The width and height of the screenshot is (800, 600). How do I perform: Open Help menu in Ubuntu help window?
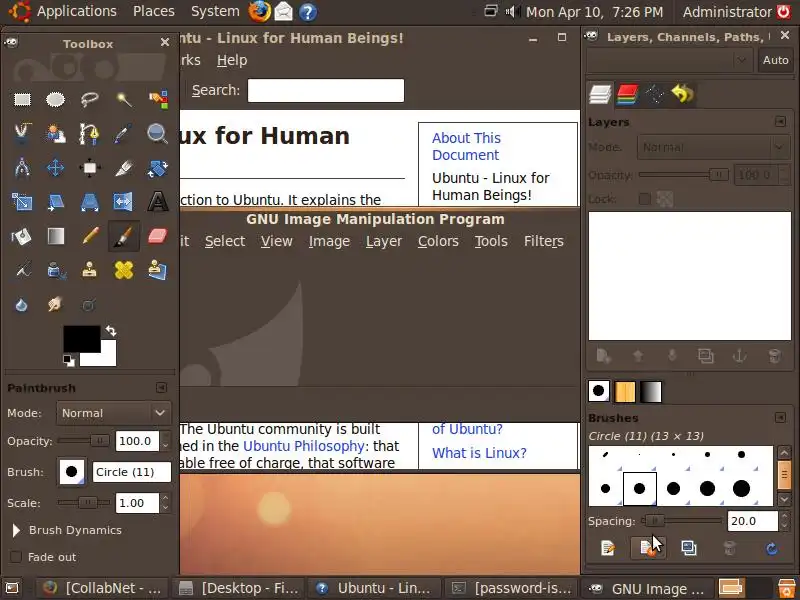pos(232,60)
